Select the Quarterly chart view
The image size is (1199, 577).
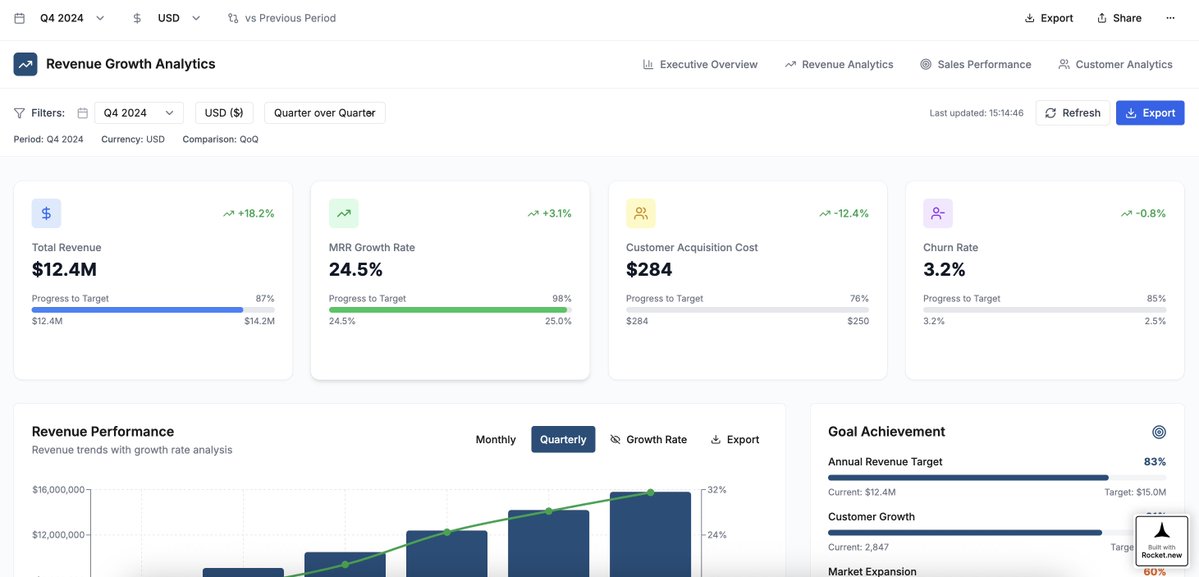coord(563,439)
